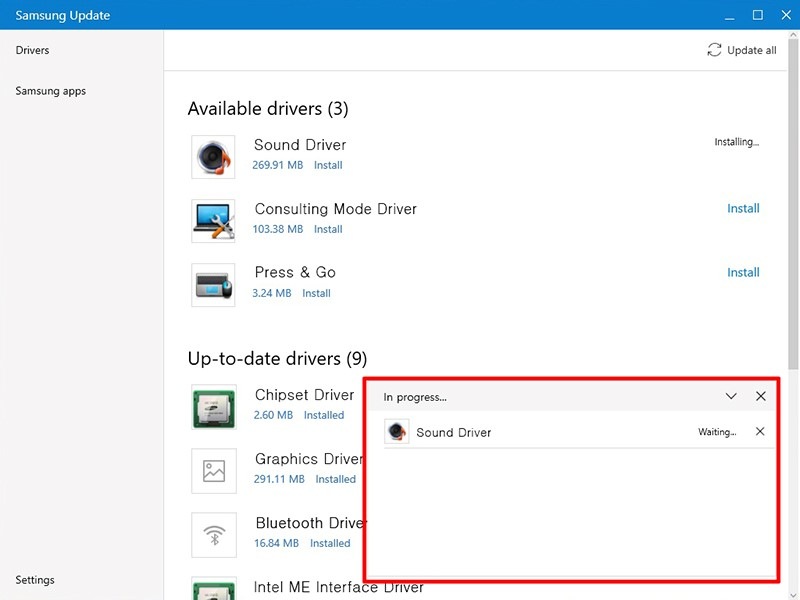Install the Consulting Mode Driver via right button
The image size is (800, 600).
click(x=743, y=208)
